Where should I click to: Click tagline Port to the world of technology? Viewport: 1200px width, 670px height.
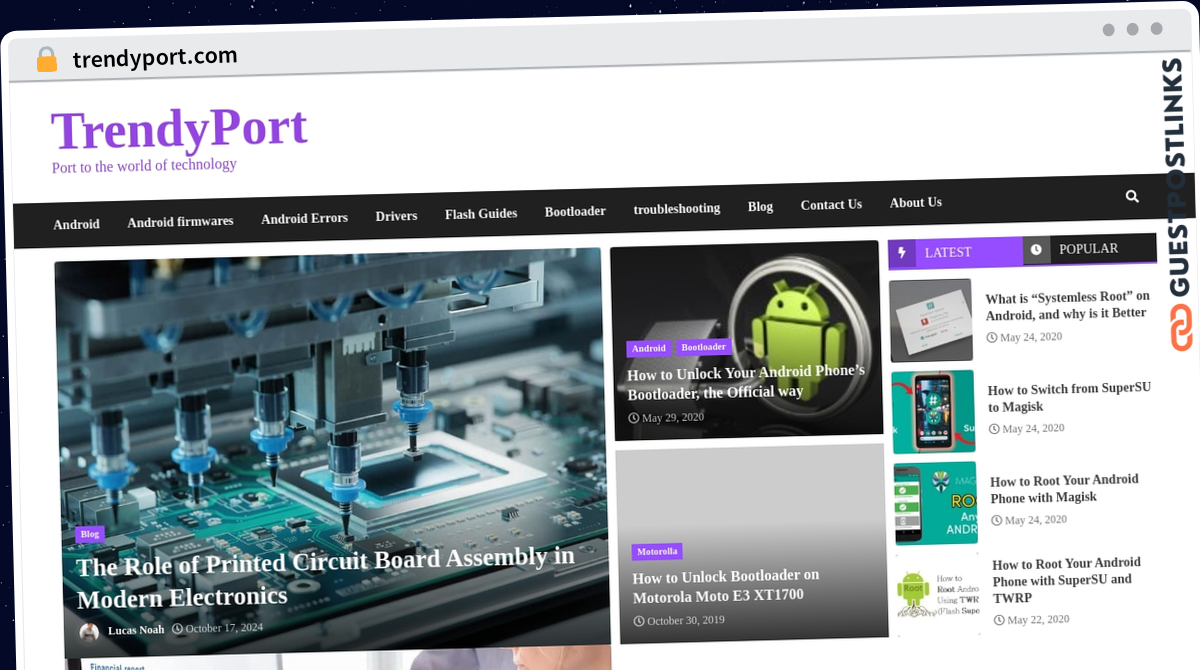pyautogui.click(x=144, y=166)
